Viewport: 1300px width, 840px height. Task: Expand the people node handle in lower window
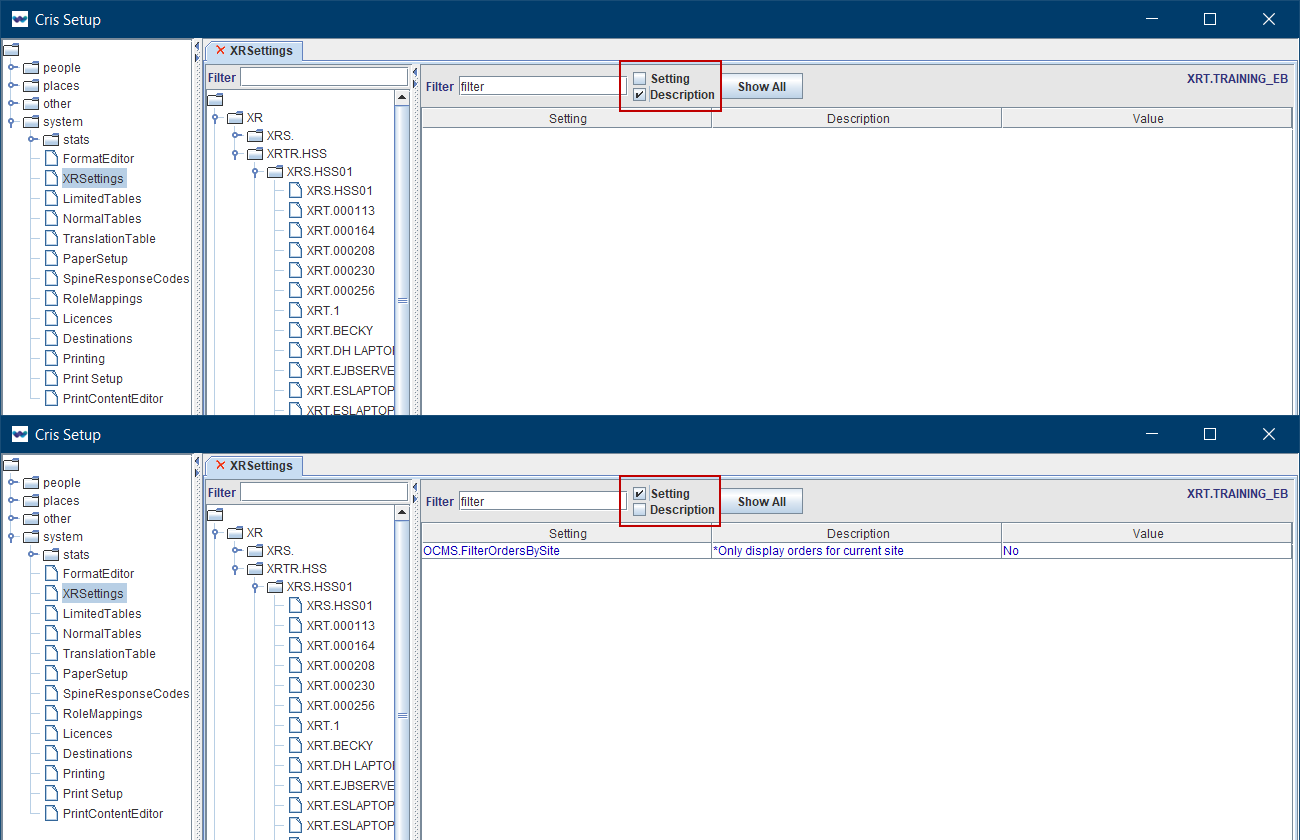coord(13,483)
